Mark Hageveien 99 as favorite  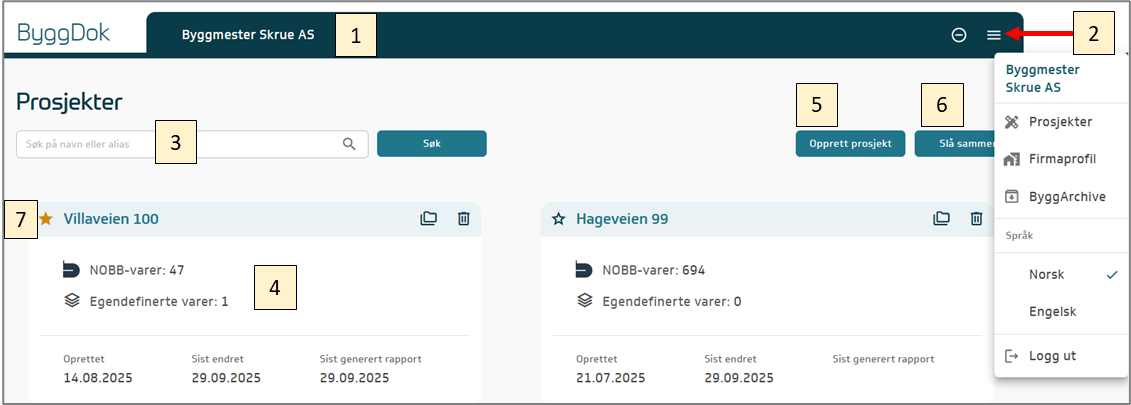coord(559,219)
